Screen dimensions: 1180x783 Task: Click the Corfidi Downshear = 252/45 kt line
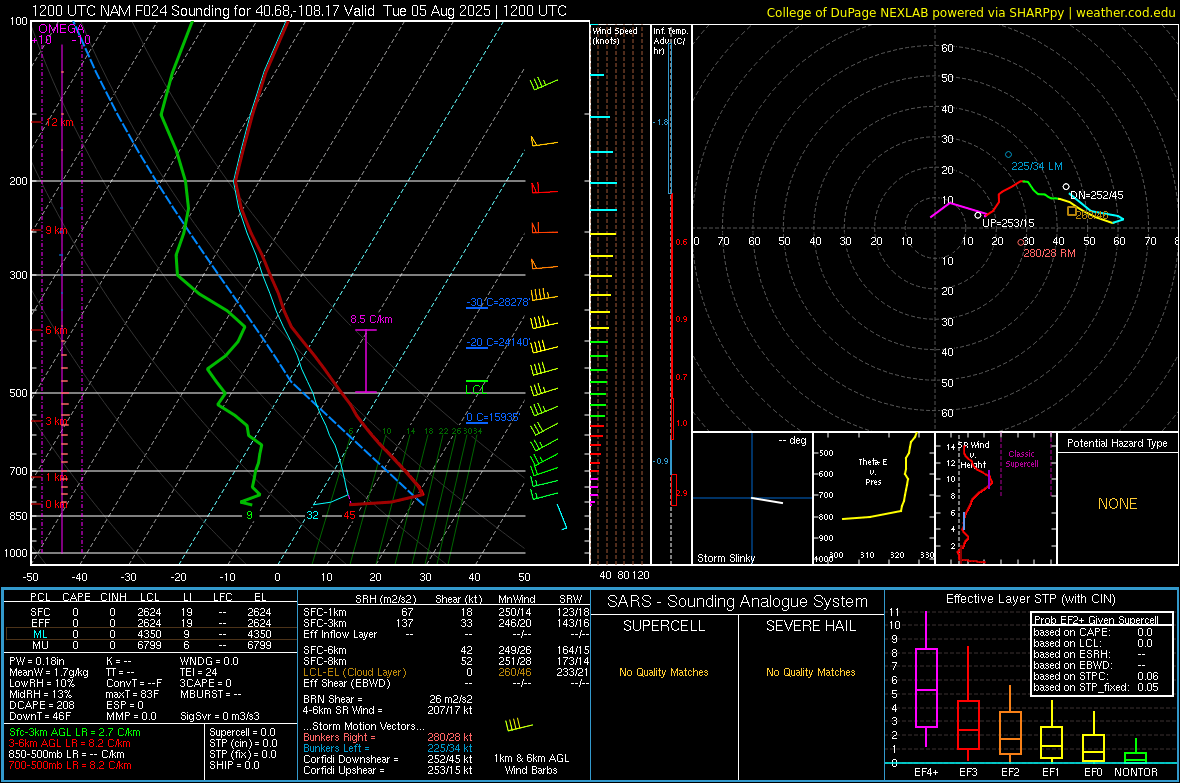click(387, 759)
